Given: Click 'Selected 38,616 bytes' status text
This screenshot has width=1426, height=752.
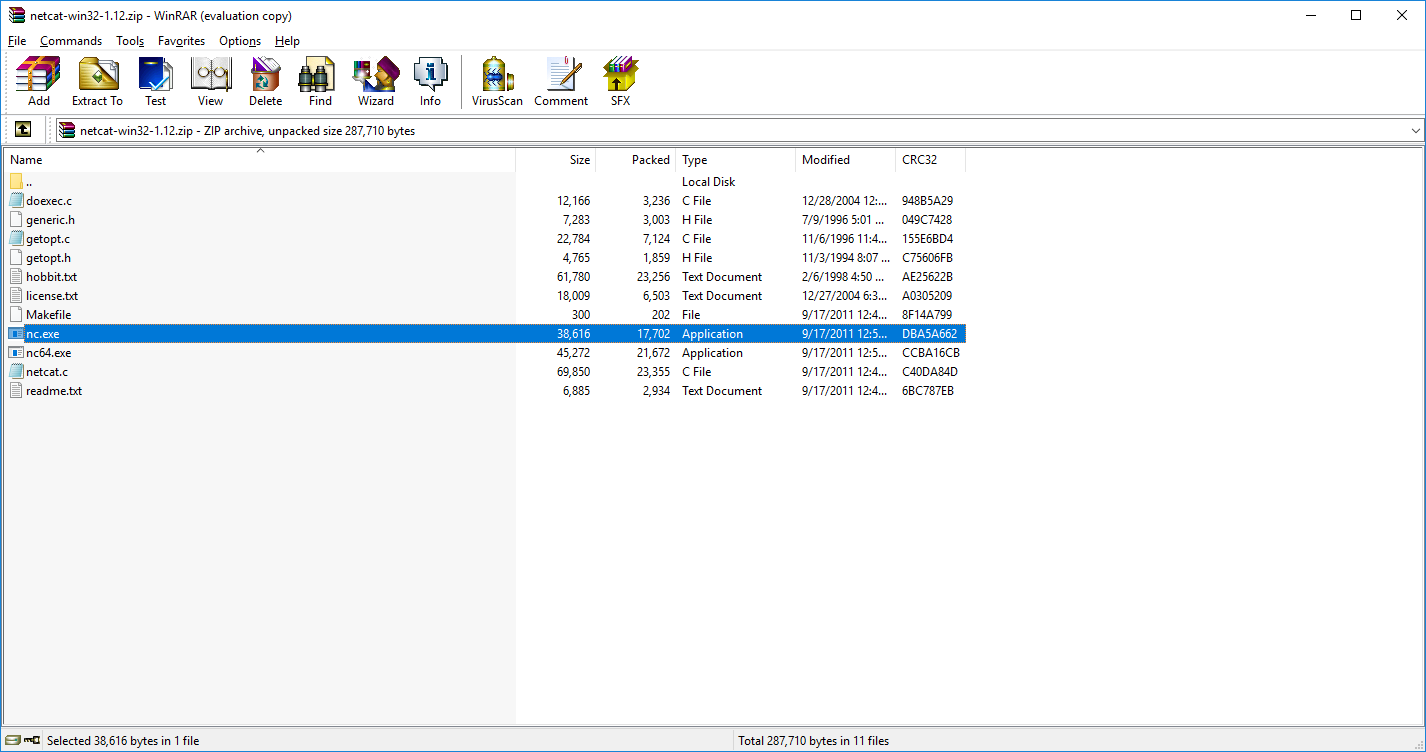Looking at the screenshot, I should (x=123, y=741).
